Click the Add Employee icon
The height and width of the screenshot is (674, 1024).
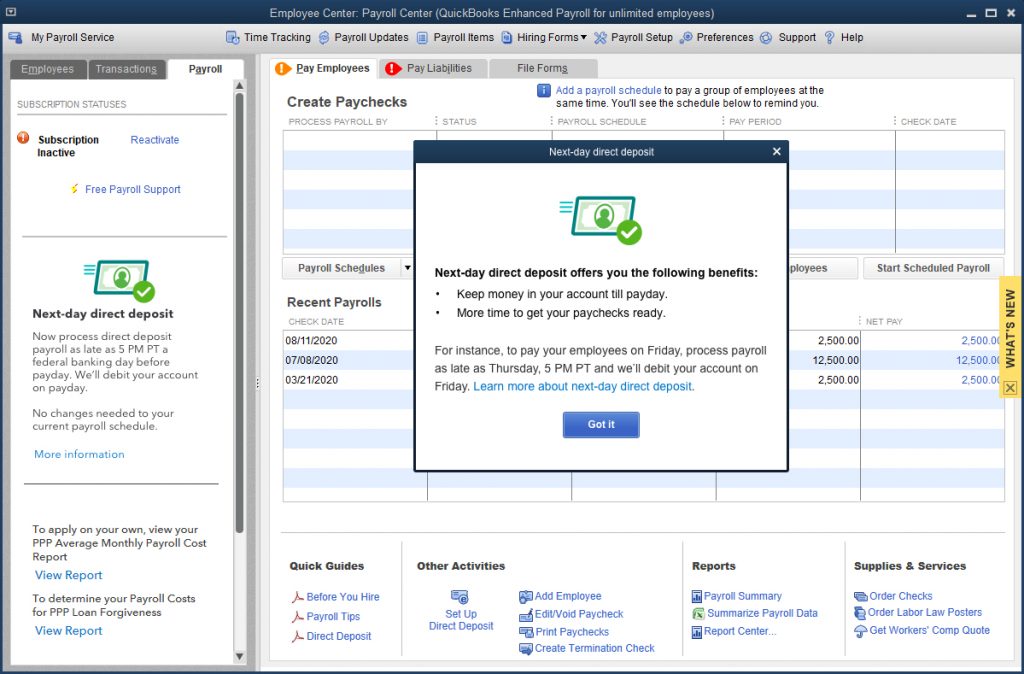point(526,596)
